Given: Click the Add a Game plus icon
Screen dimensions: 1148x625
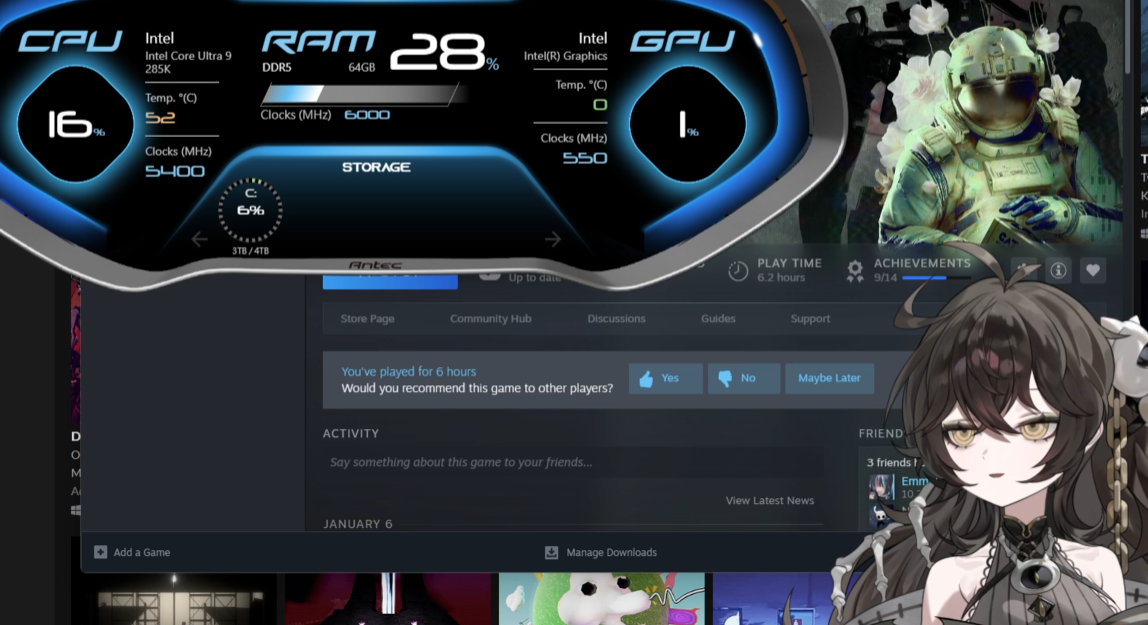Looking at the screenshot, I should [100, 552].
